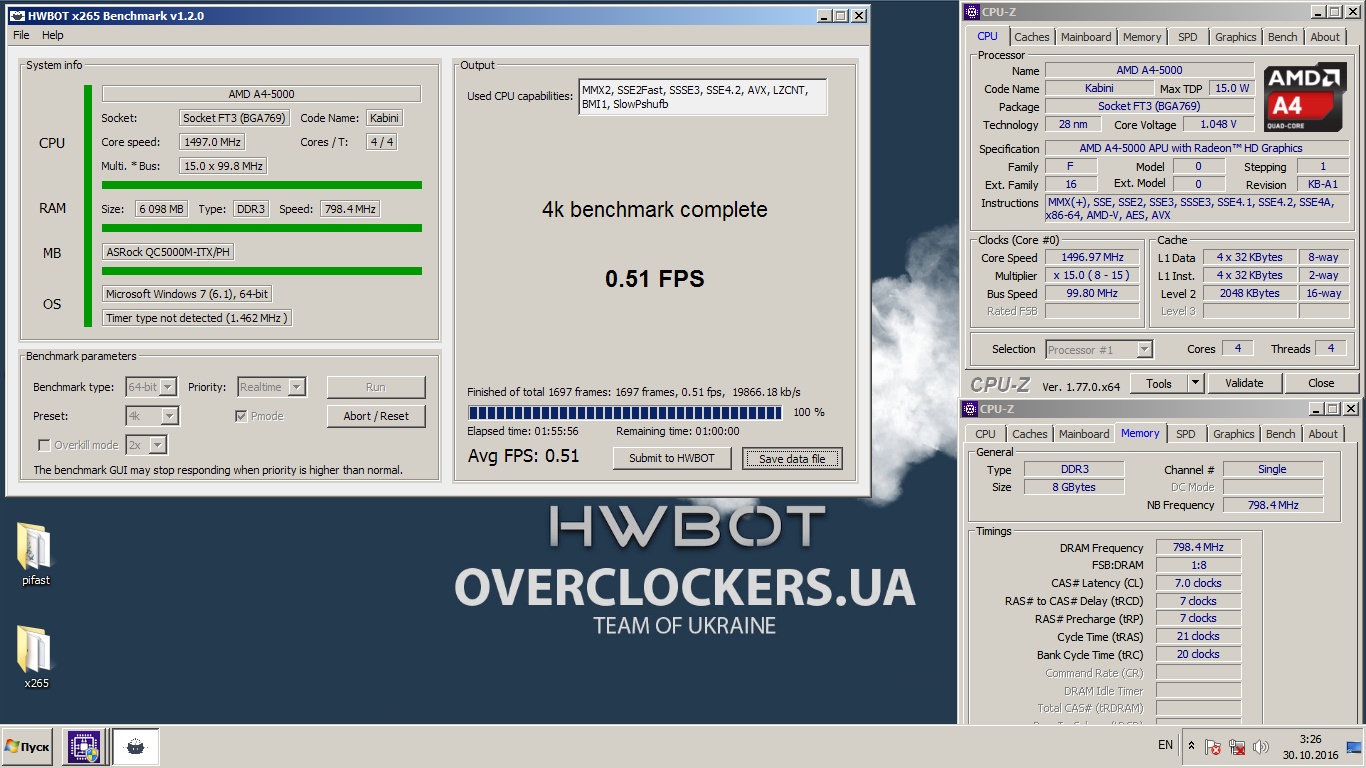Open the x265 folder on the desktop
This screenshot has width=1366, height=768.
tap(35, 656)
